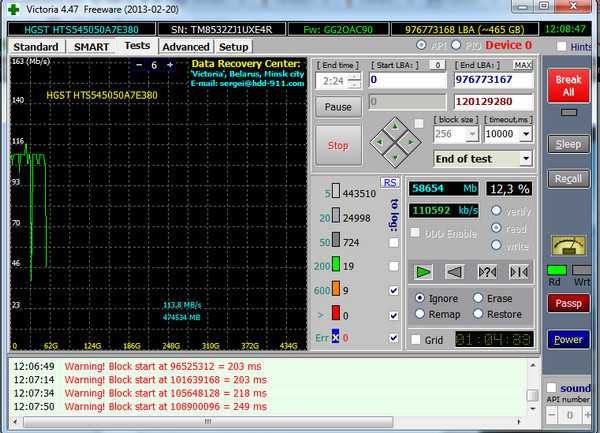
Task: Click the plus graph scale icon
Action: point(170,65)
